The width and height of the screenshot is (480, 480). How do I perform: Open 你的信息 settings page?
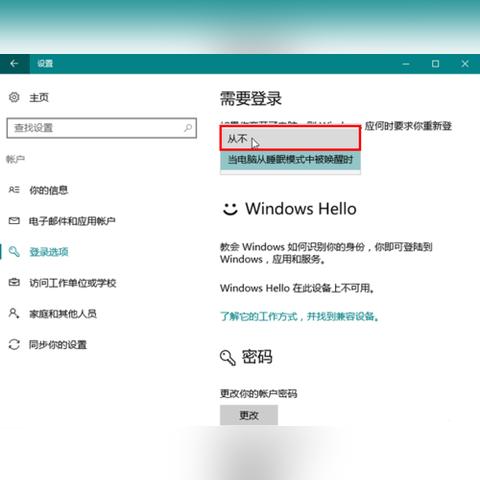(48, 190)
